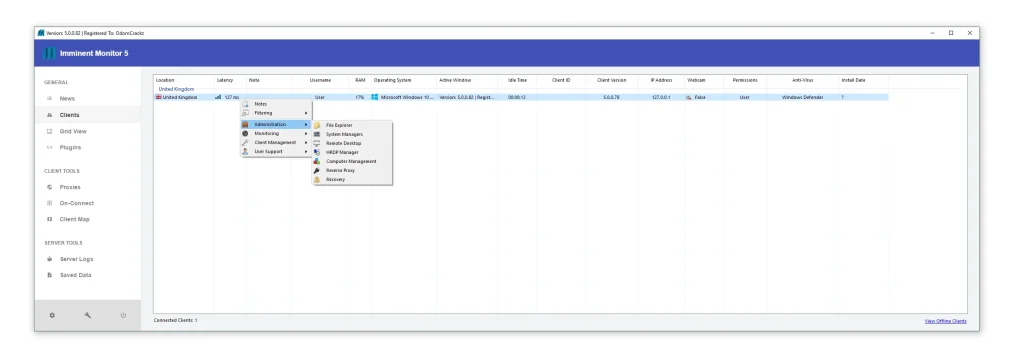
Task: Sort by the Operating System column header
Action: (392, 80)
